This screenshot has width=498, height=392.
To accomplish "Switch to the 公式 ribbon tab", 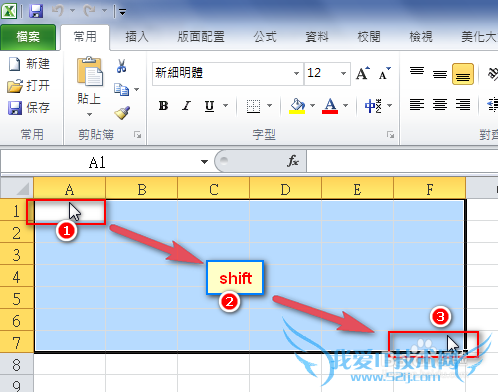I will pyautogui.click(x=265, y=37).
